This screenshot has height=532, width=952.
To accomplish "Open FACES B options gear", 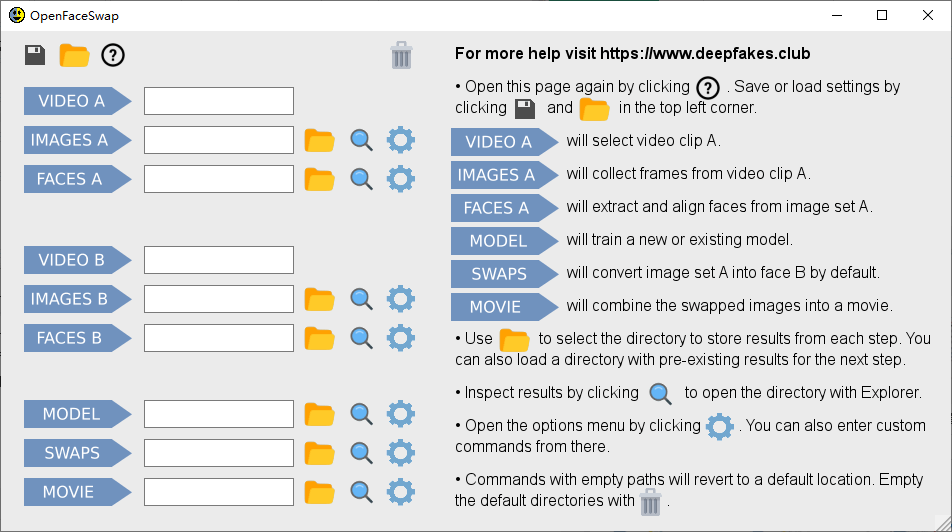I will [400, 338].
